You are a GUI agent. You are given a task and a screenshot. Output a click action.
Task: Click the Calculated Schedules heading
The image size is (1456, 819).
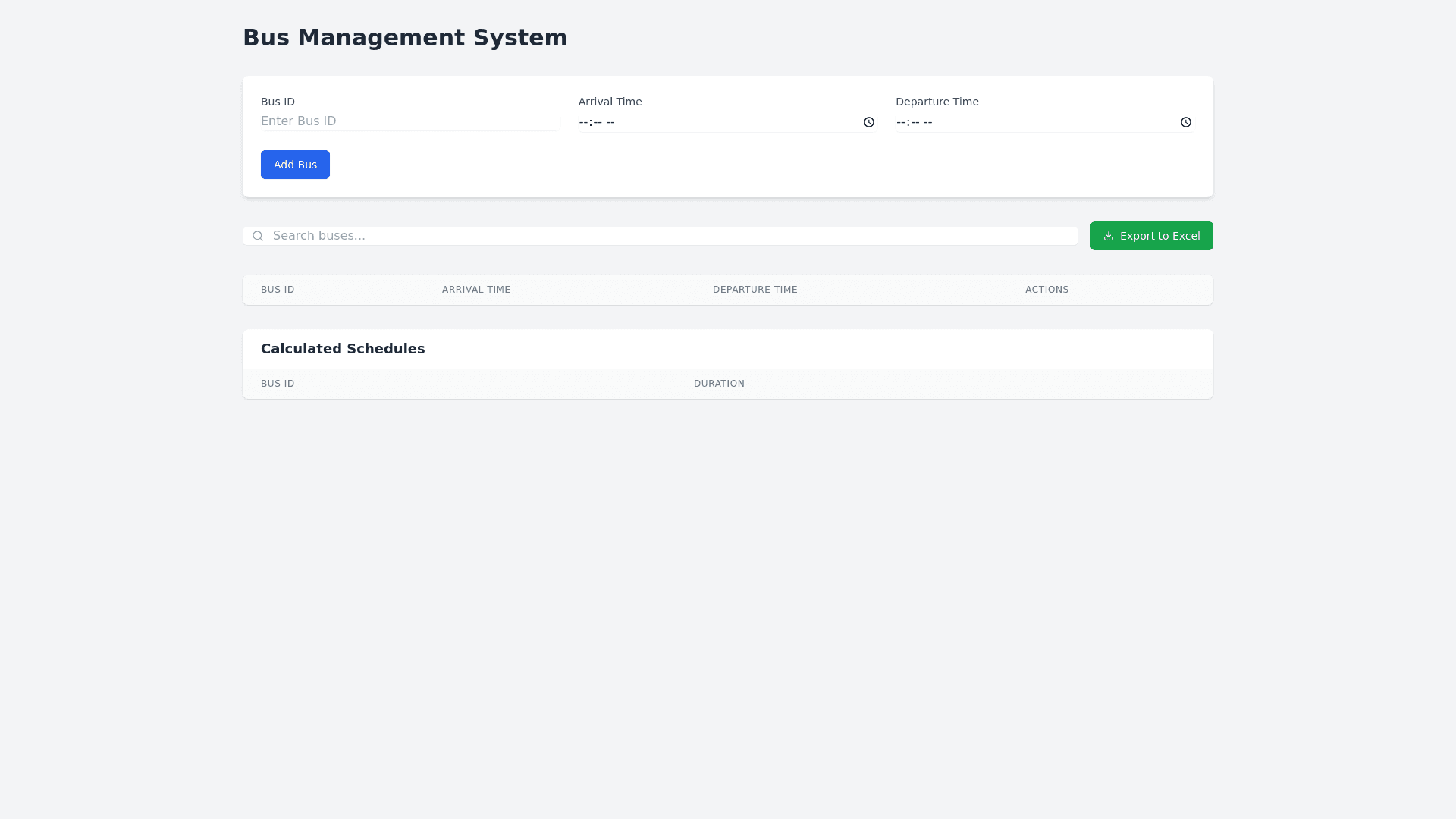click(343, 349)
